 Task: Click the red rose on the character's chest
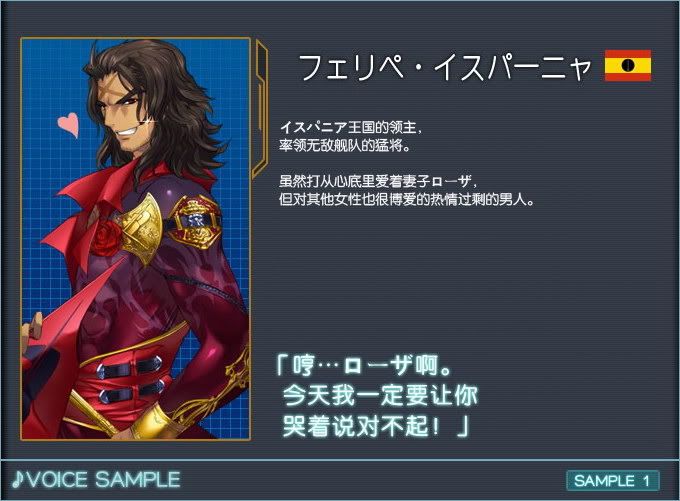[106, 238]
